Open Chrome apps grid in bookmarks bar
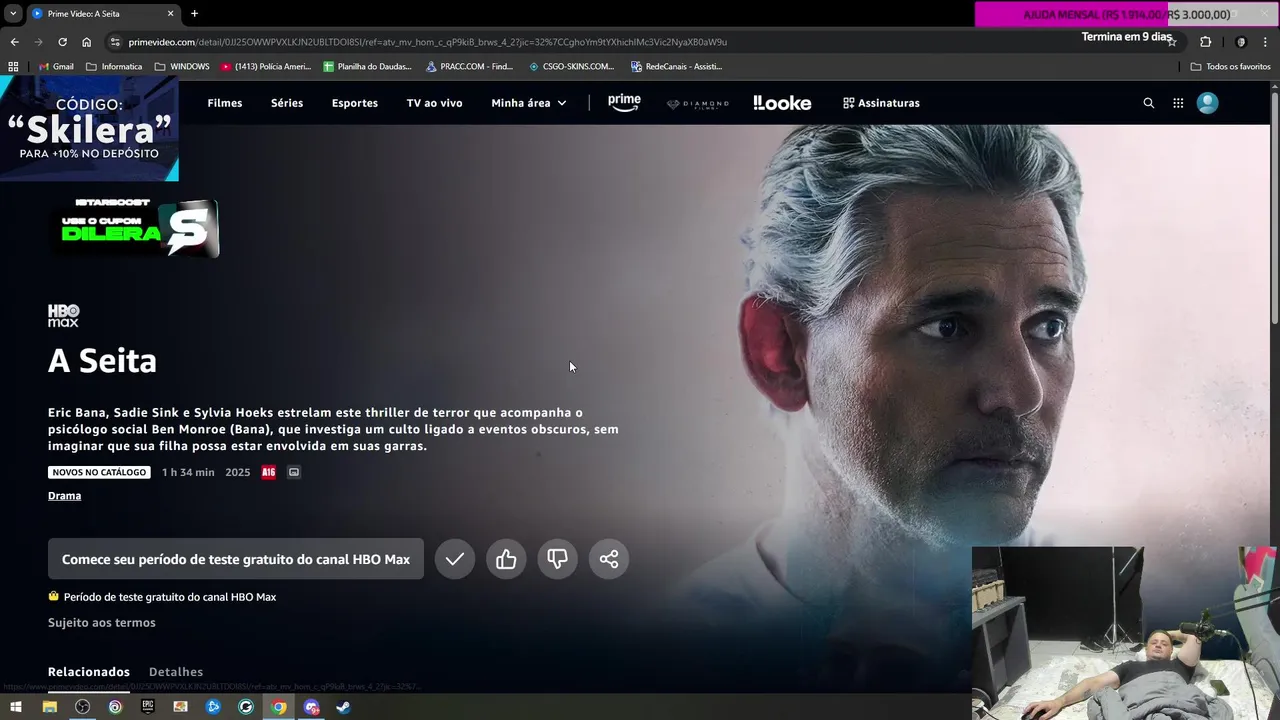The width and height of the screenshot is (1280, 720). point(13,67)
